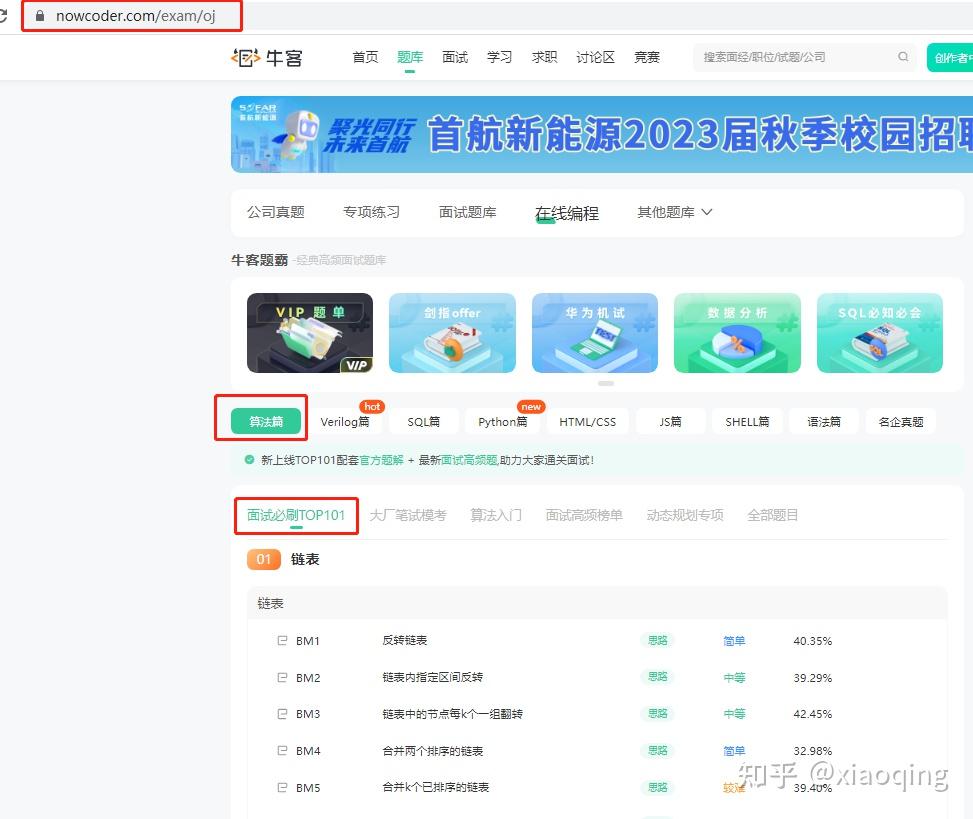Select the SHELL篇 category
973x819 pixels.
click(x=747, y=422)
